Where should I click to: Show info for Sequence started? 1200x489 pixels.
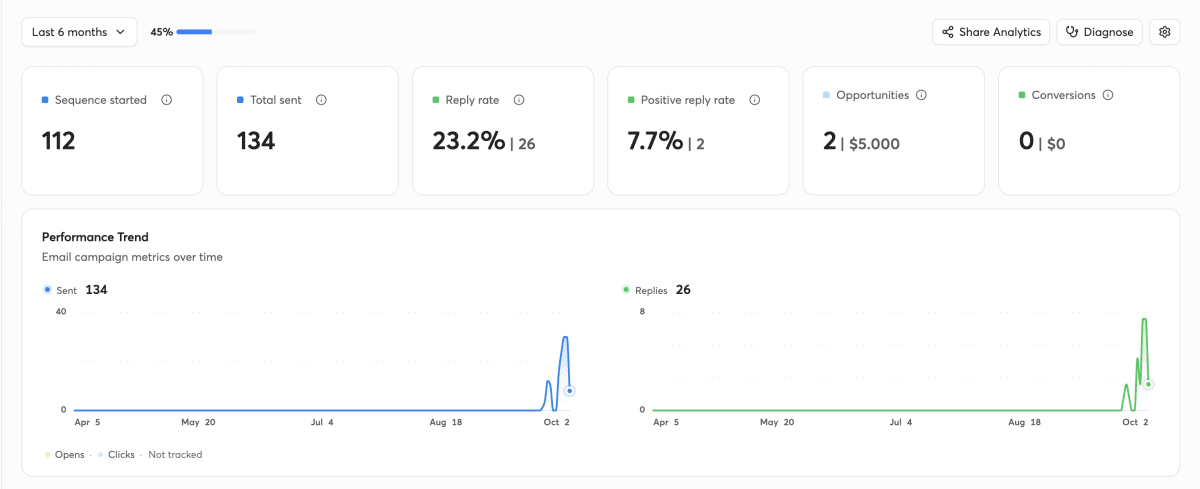[x=166, y=100]
